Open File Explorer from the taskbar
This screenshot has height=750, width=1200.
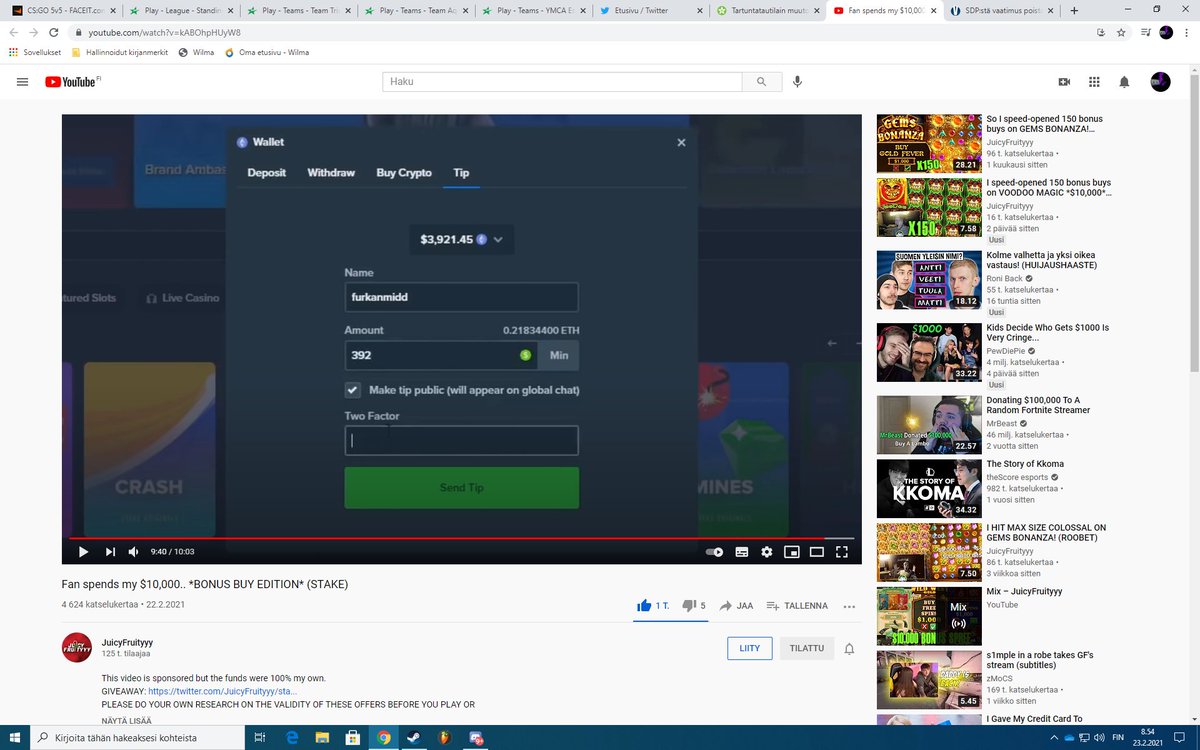click(322, 738)
